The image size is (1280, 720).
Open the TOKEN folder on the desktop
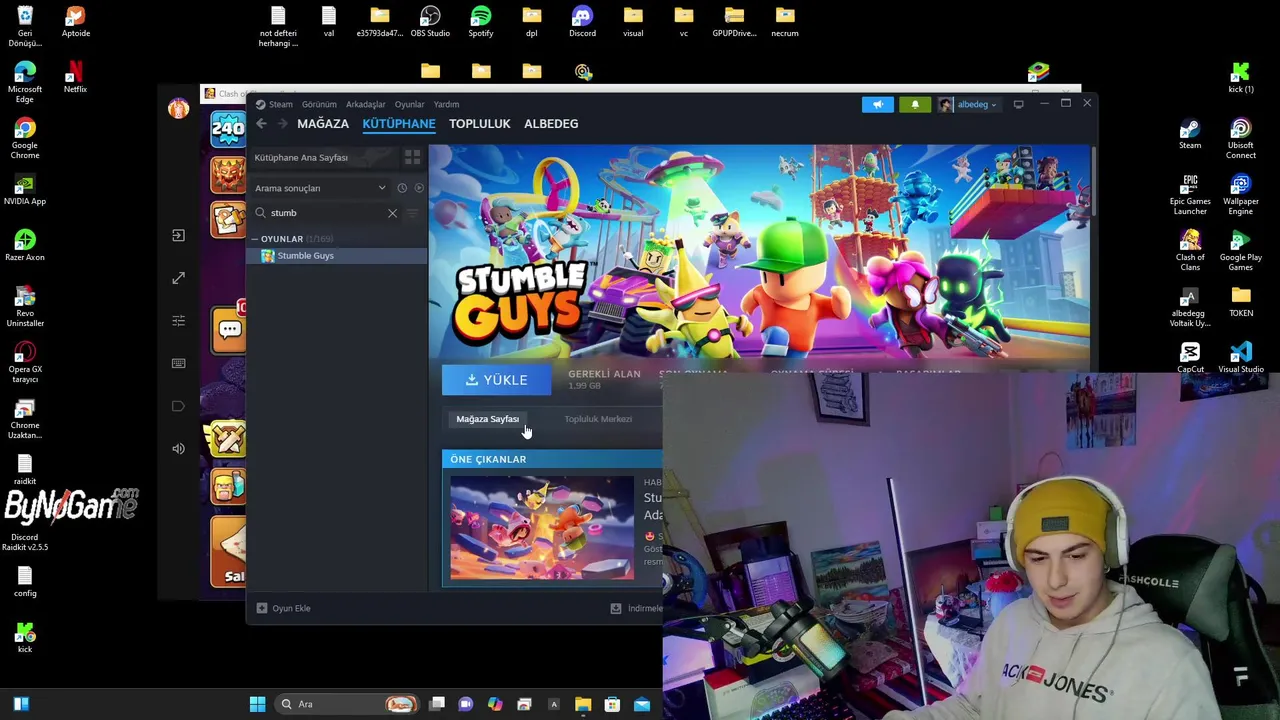(1241, 302)
